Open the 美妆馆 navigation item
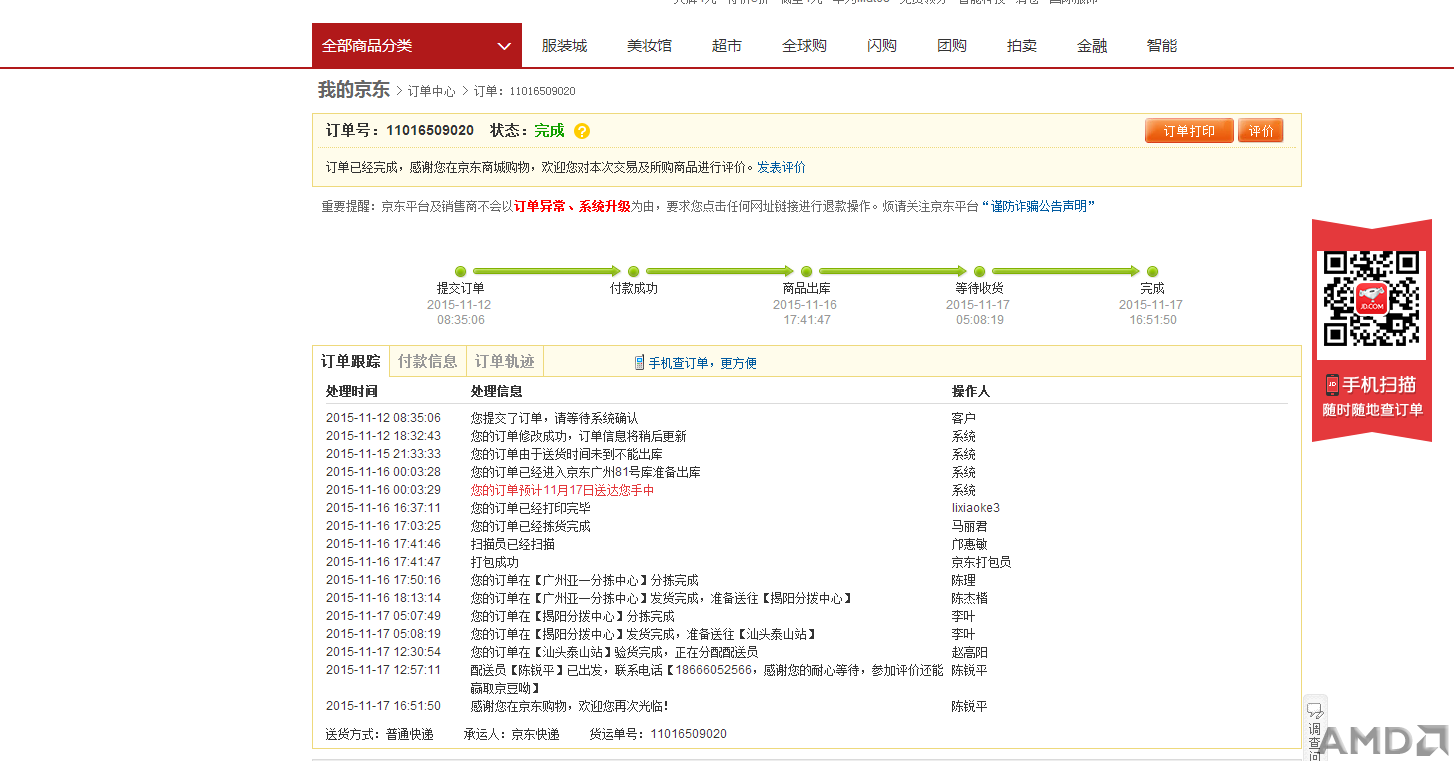 649,45
